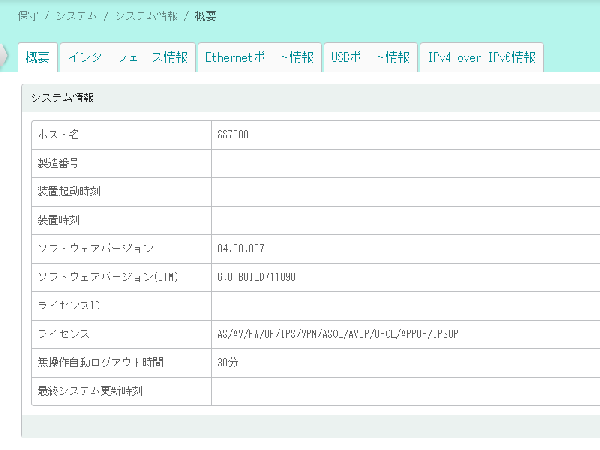This screenshot has height=450, width=600.
Task: Select the ライセンス row label
Action: point(64,334)
